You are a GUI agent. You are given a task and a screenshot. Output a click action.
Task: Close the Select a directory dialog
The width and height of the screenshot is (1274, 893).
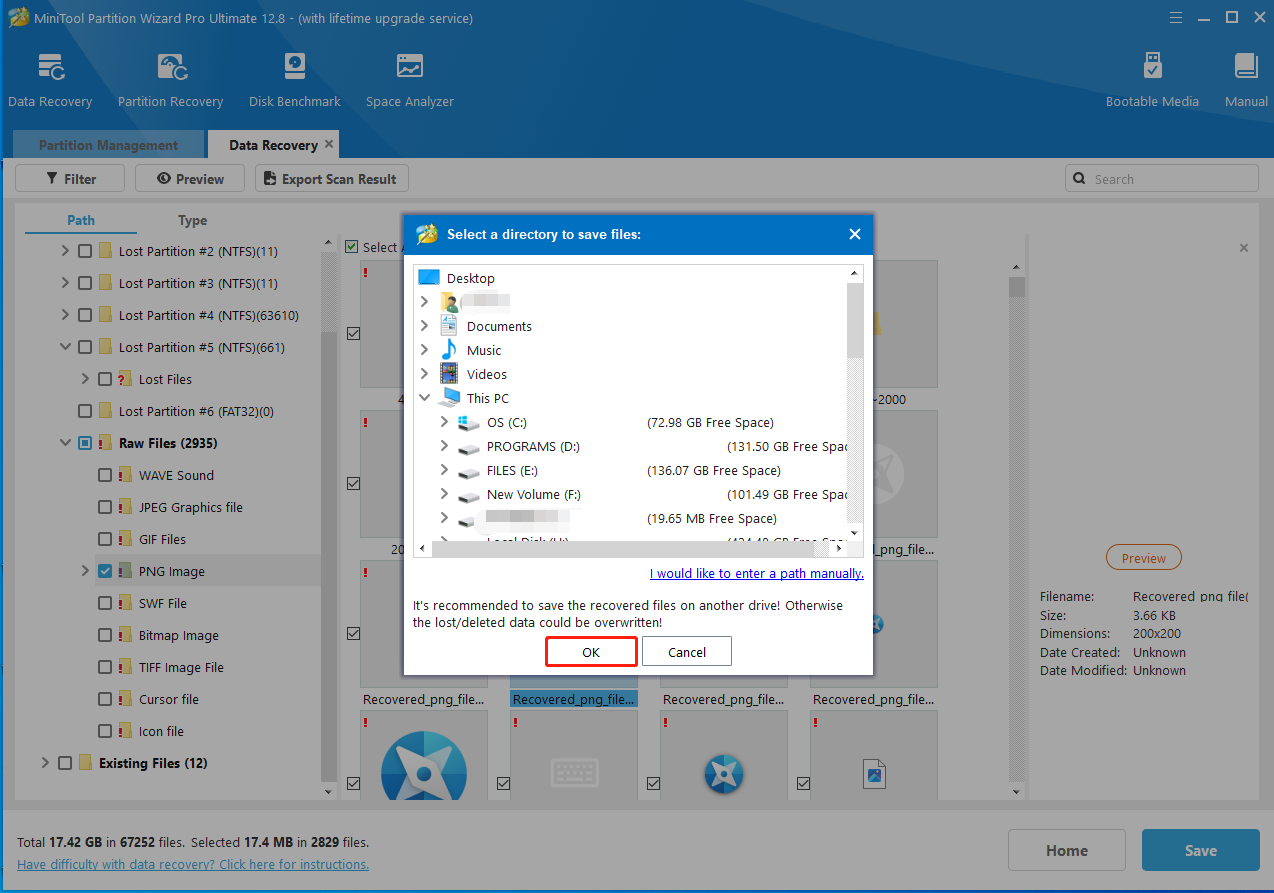point(854,234)
